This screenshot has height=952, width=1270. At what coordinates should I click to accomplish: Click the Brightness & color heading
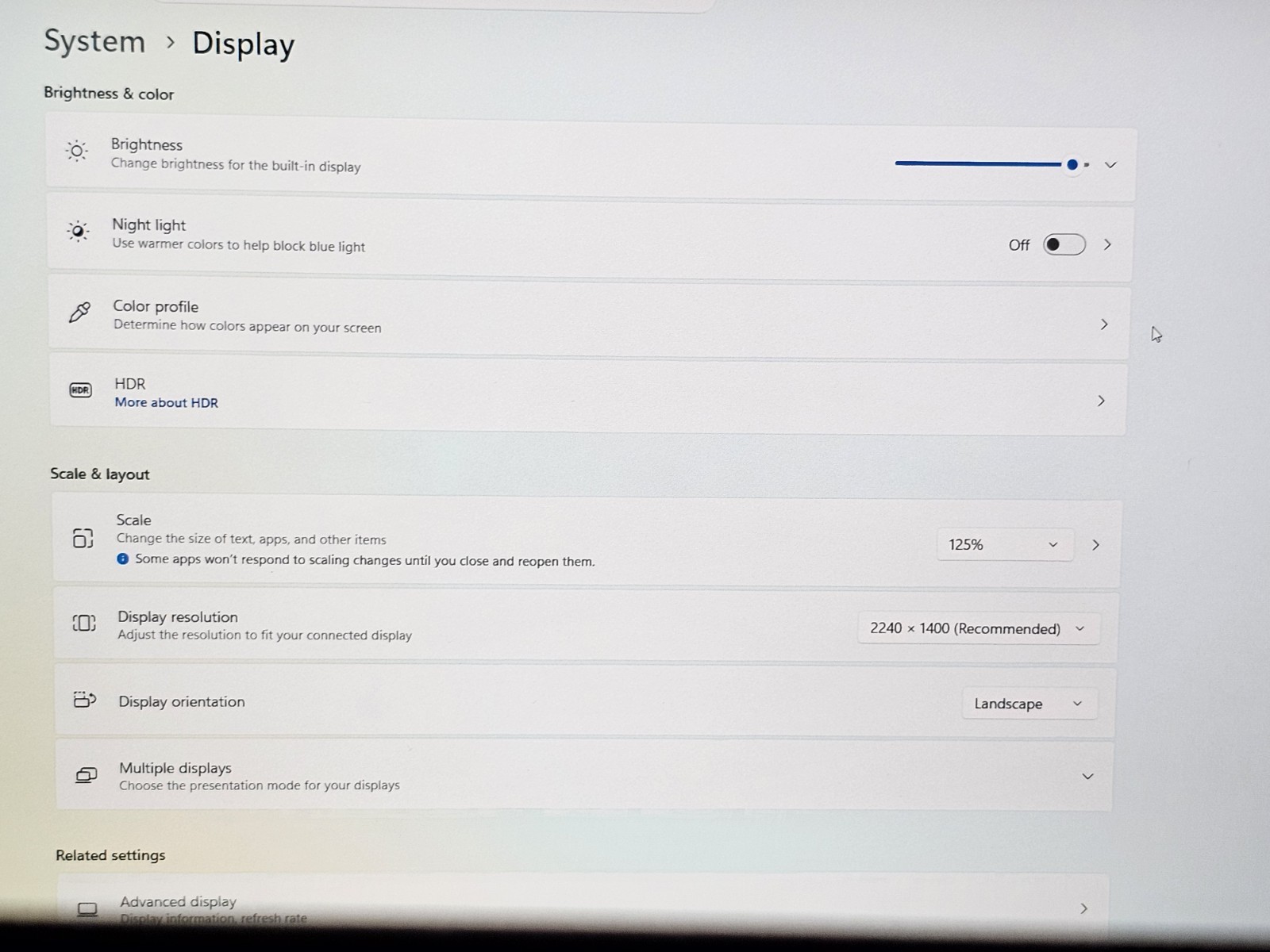point(109,94)
